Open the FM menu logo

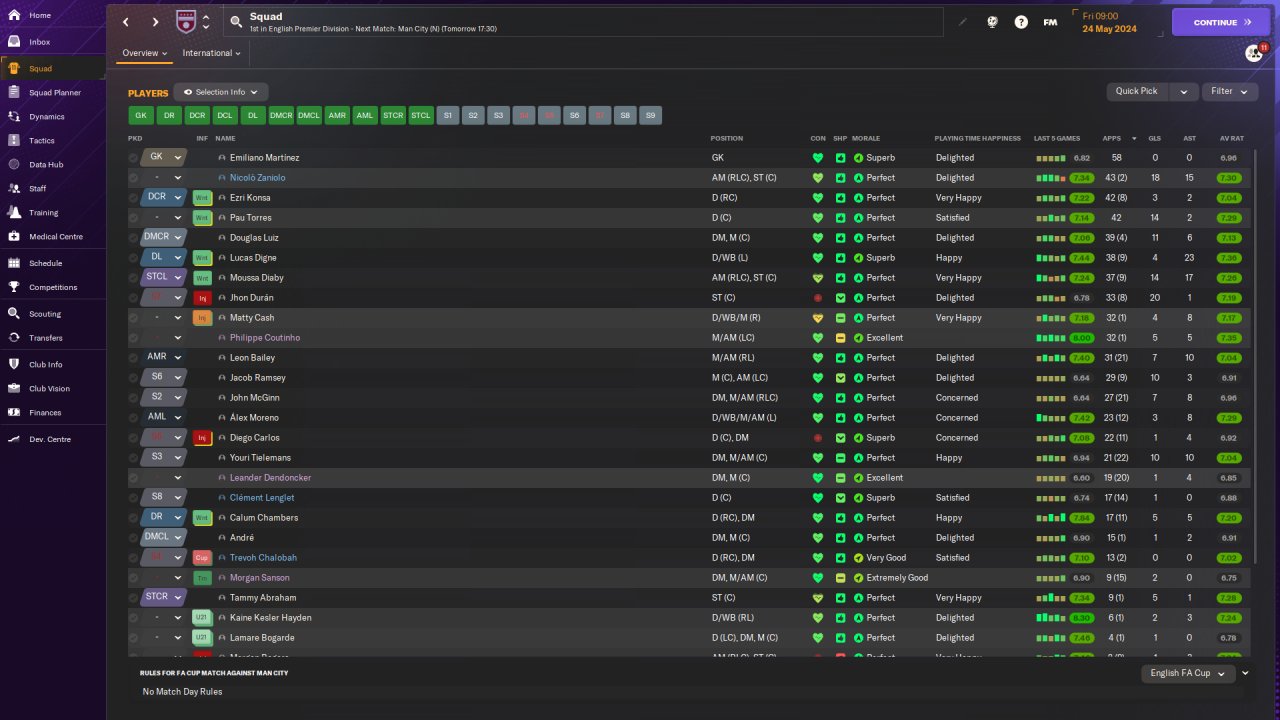1050,22
